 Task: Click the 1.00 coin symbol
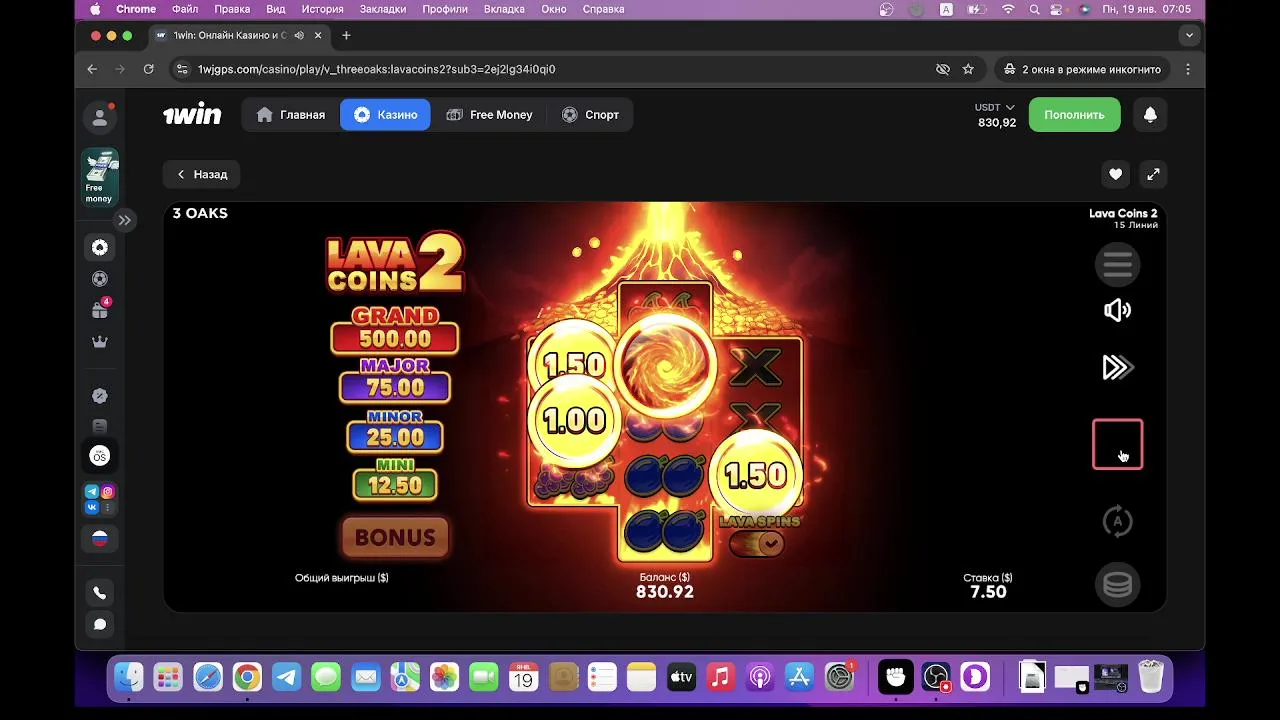point(574,421)
